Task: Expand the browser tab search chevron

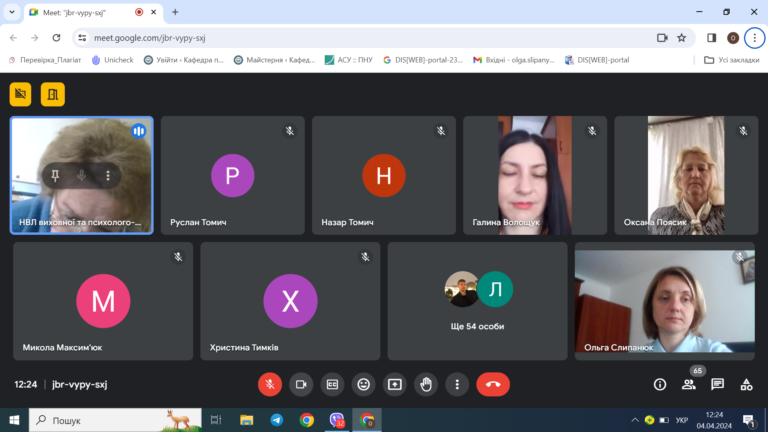Action: coord(12,12)
